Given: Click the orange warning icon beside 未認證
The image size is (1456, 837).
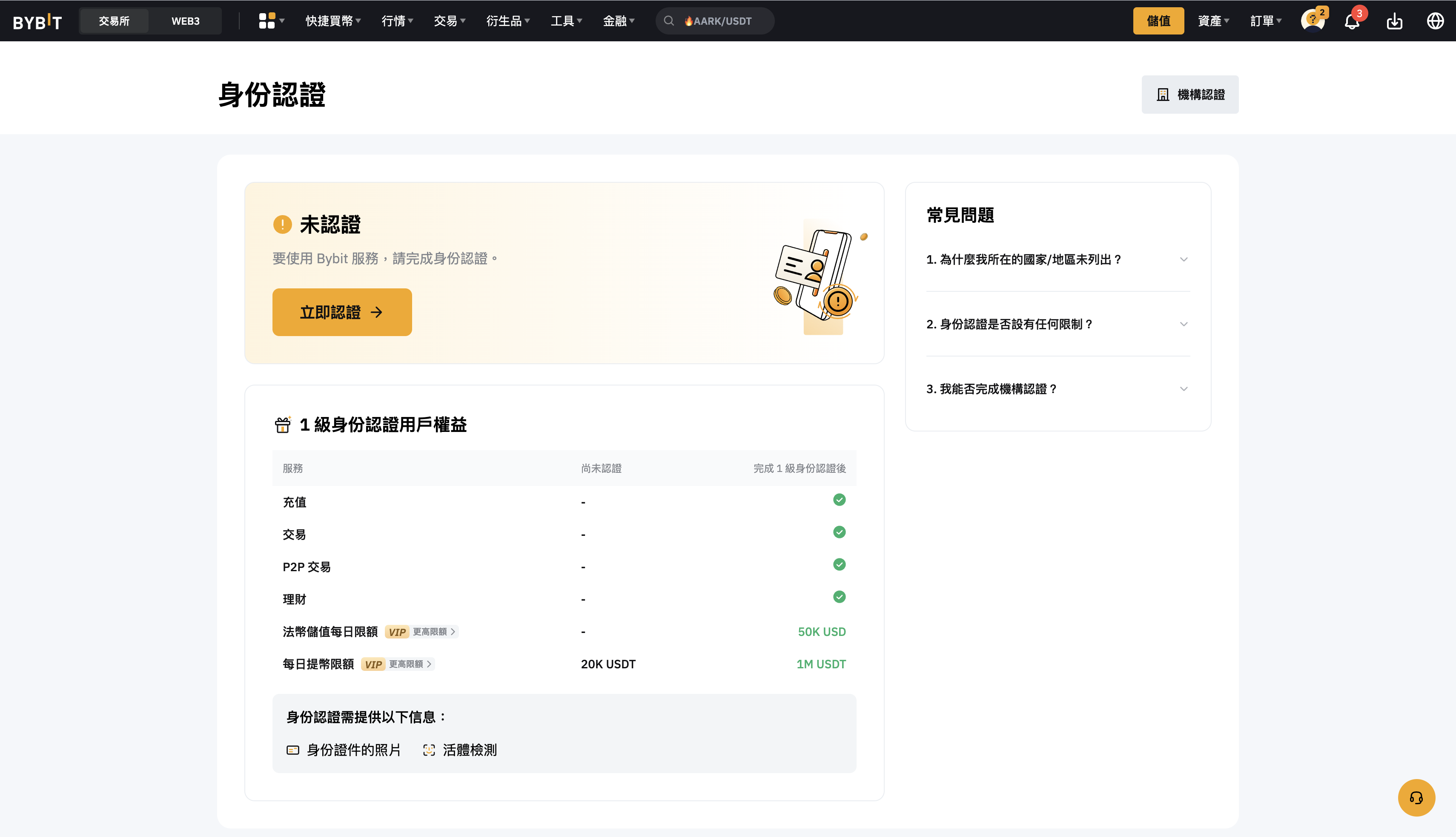Looking at the screenshot, I should (x=282, y=224).
